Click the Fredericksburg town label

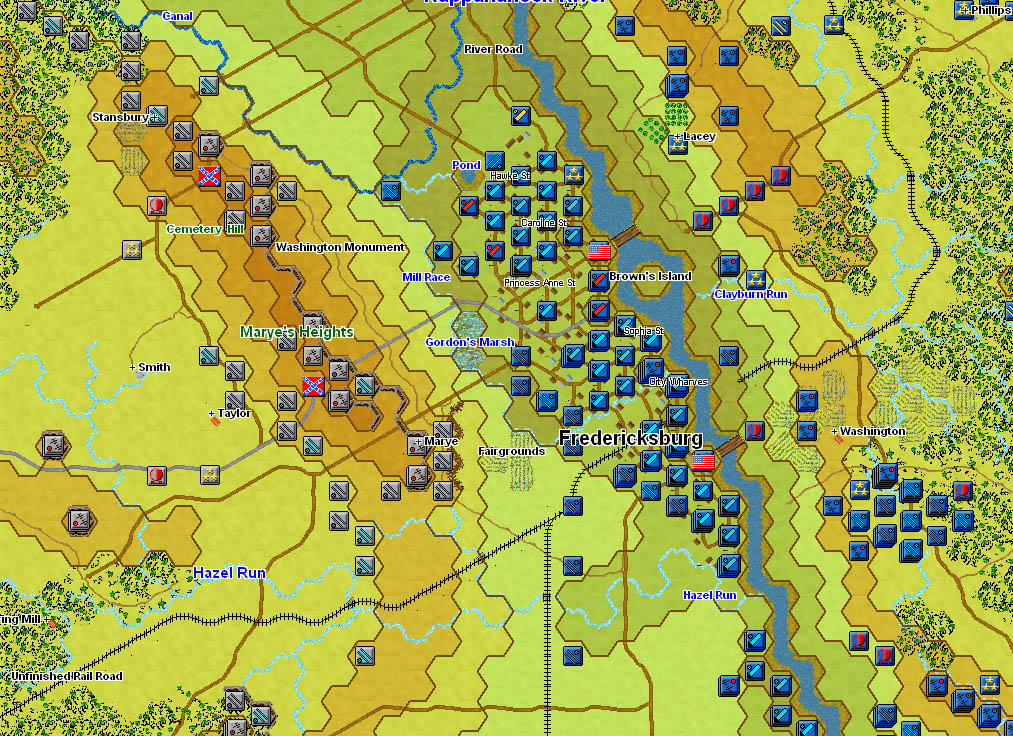(631, 439)
